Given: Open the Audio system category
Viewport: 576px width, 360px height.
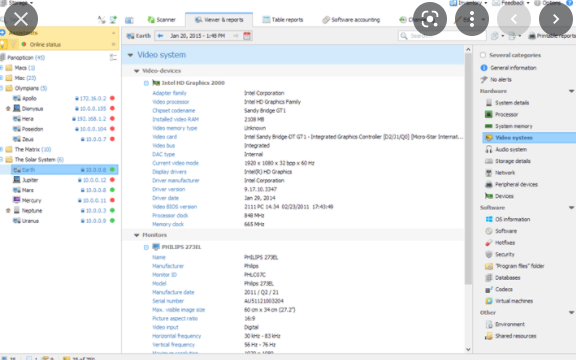Looking at the screenshot, I should [x=506, y=149].
